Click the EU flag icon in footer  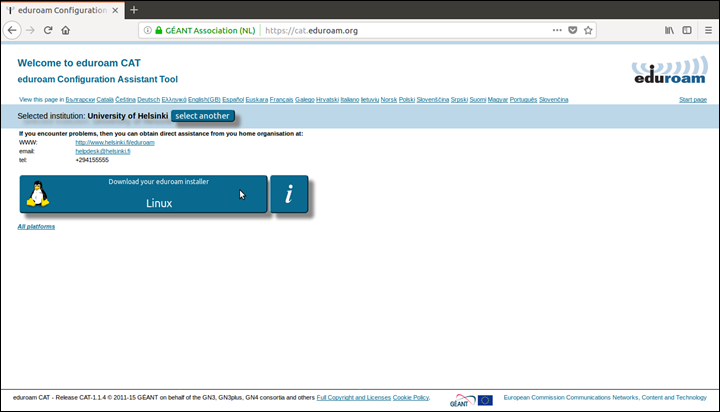coord(485,401)
